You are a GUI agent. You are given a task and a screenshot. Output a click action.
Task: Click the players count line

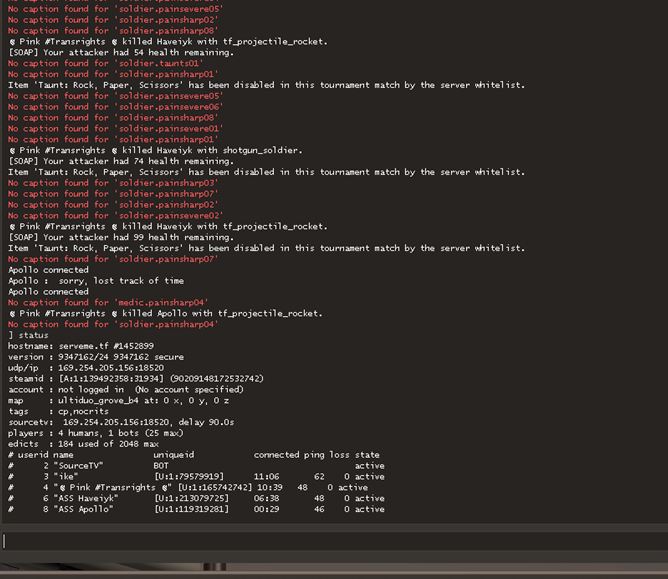pyautogui.click(x=95, y=433)
